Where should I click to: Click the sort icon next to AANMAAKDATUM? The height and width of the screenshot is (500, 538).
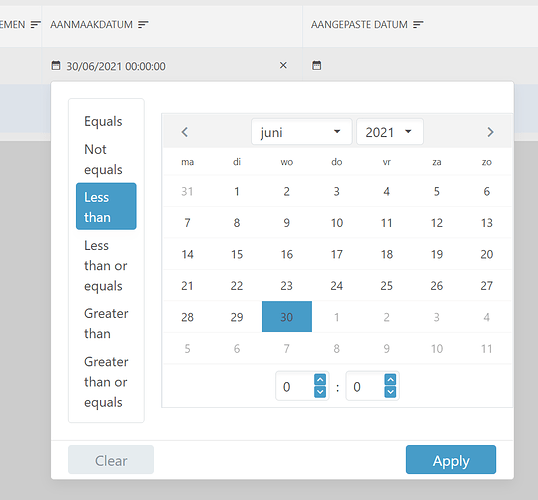(x=143, y=24)
